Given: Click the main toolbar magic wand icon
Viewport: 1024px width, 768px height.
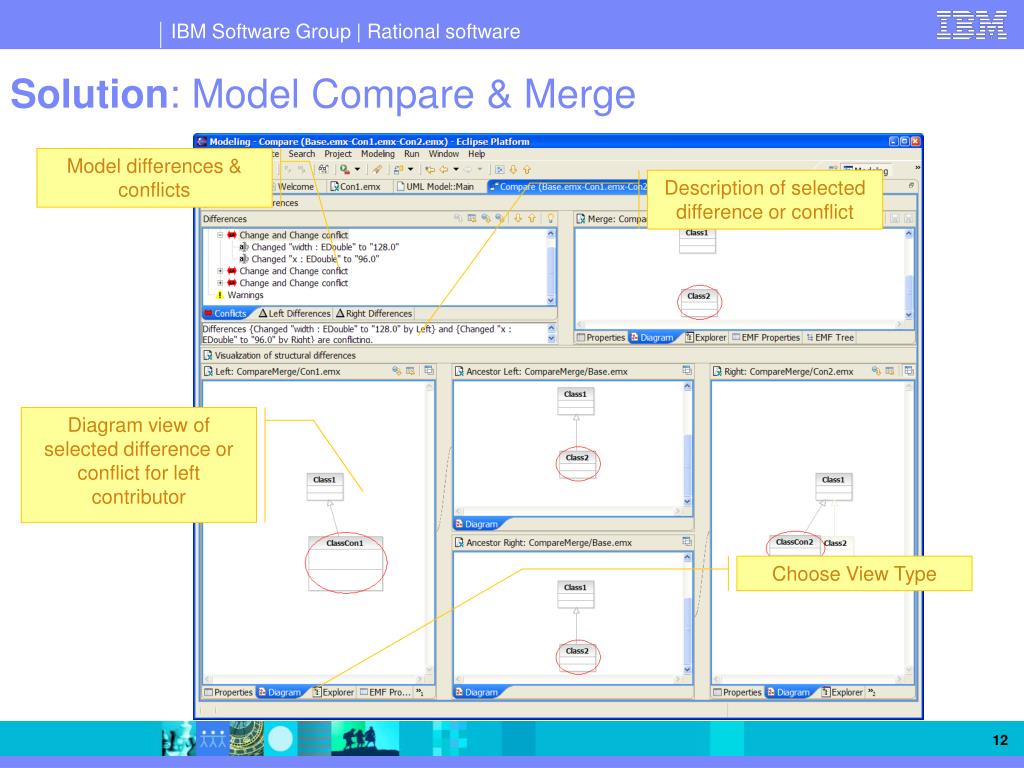Looking at the screenshot, I should pyautogui.click(x=377, y=170).
